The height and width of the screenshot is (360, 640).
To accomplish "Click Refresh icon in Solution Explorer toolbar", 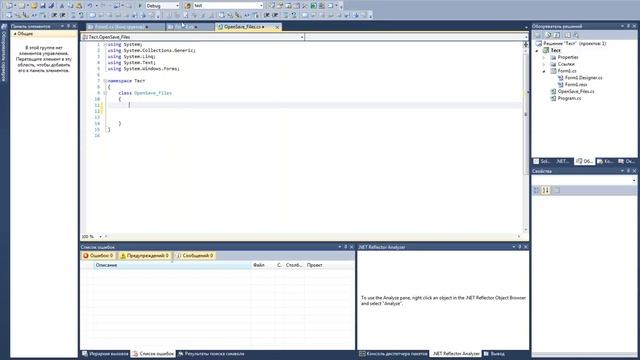I will [x=557, y=35].
